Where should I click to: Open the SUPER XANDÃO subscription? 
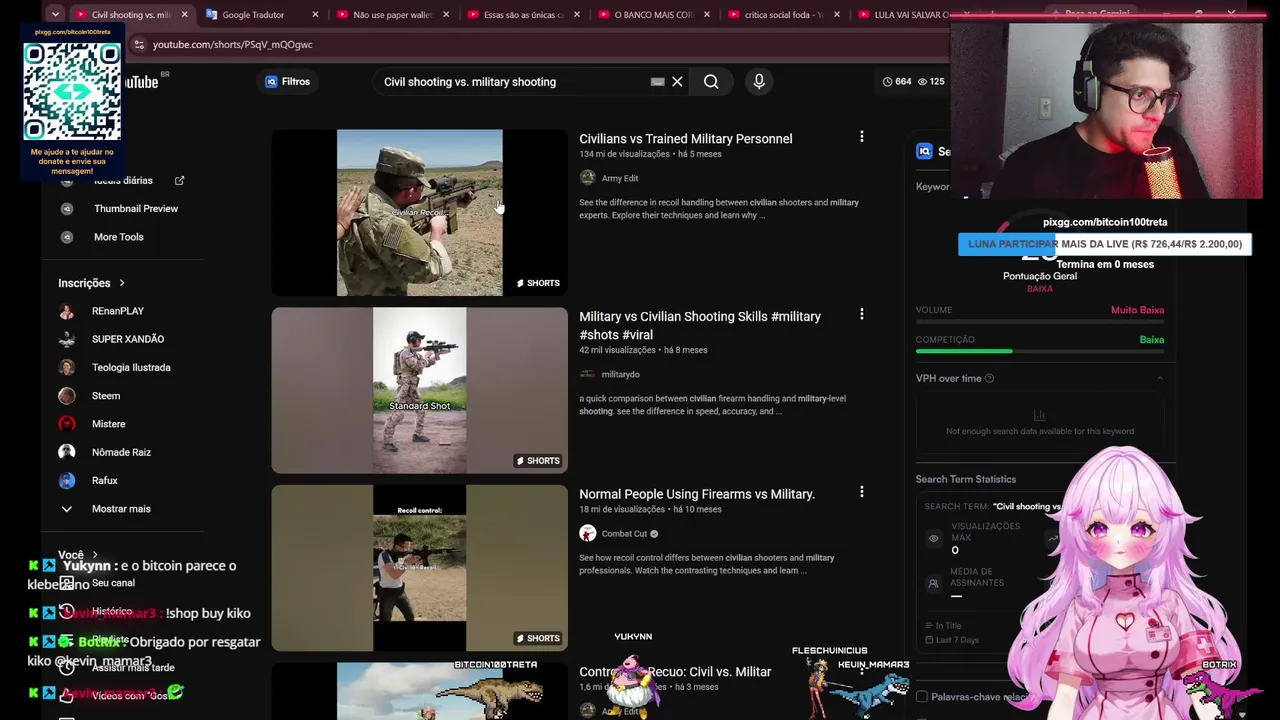click(x=128, y=339)
